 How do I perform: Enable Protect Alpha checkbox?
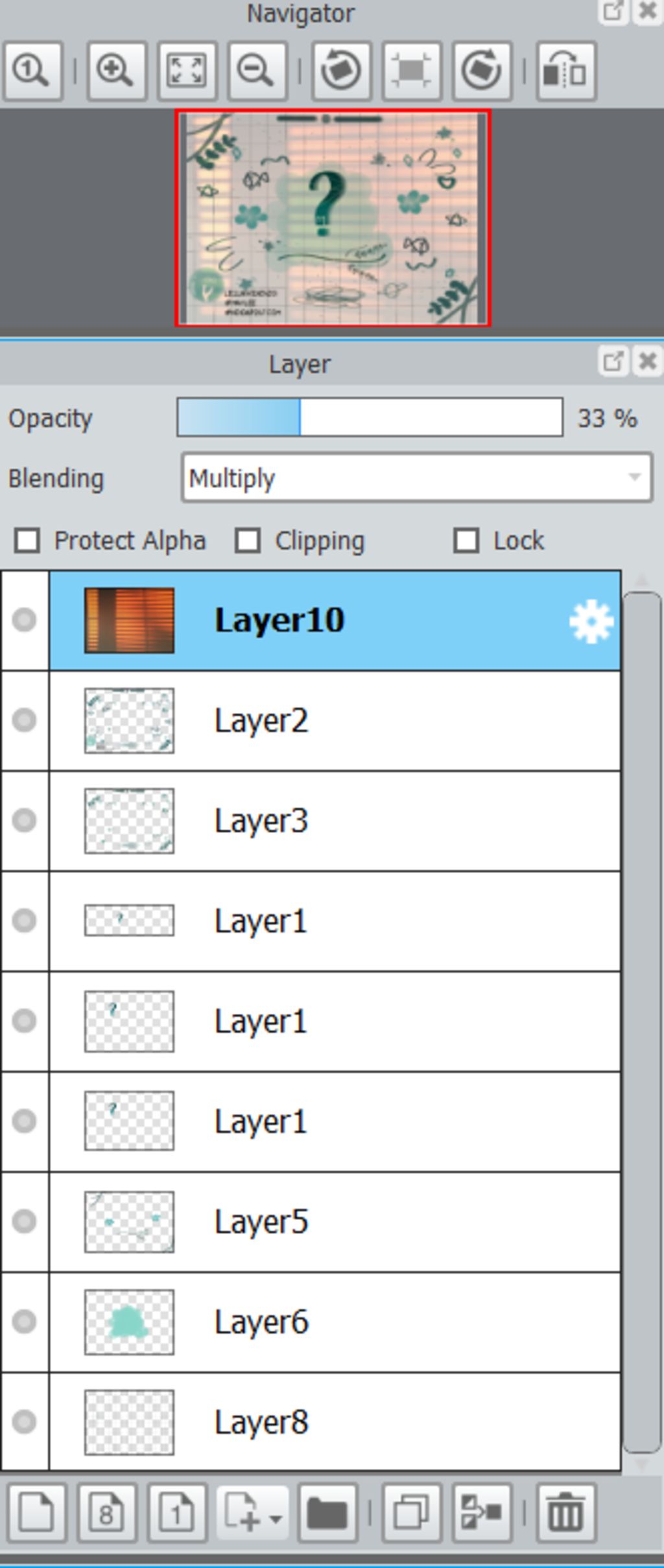[27, 541]
